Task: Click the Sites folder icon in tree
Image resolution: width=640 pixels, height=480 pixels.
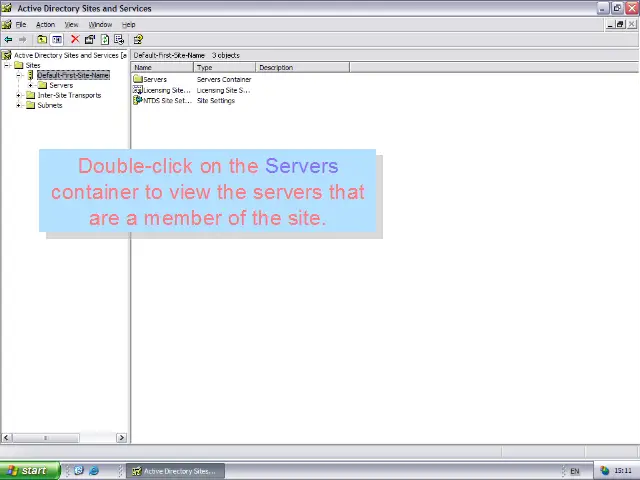Action: pos(19,65)
